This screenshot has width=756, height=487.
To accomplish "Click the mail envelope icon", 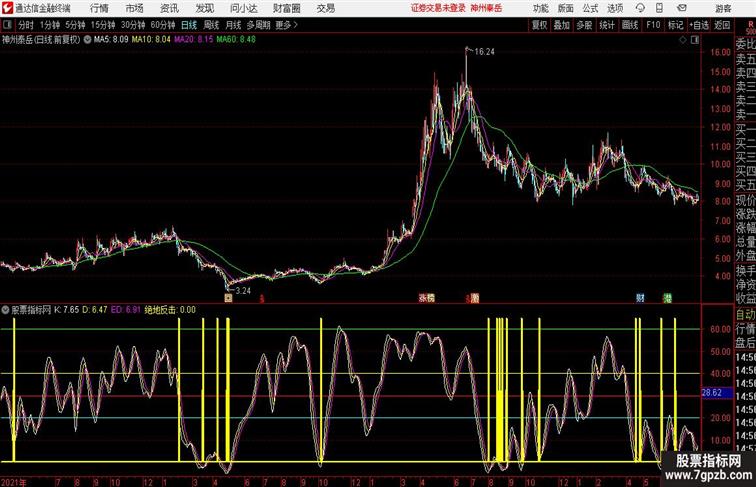I will (x=682, y=8).
